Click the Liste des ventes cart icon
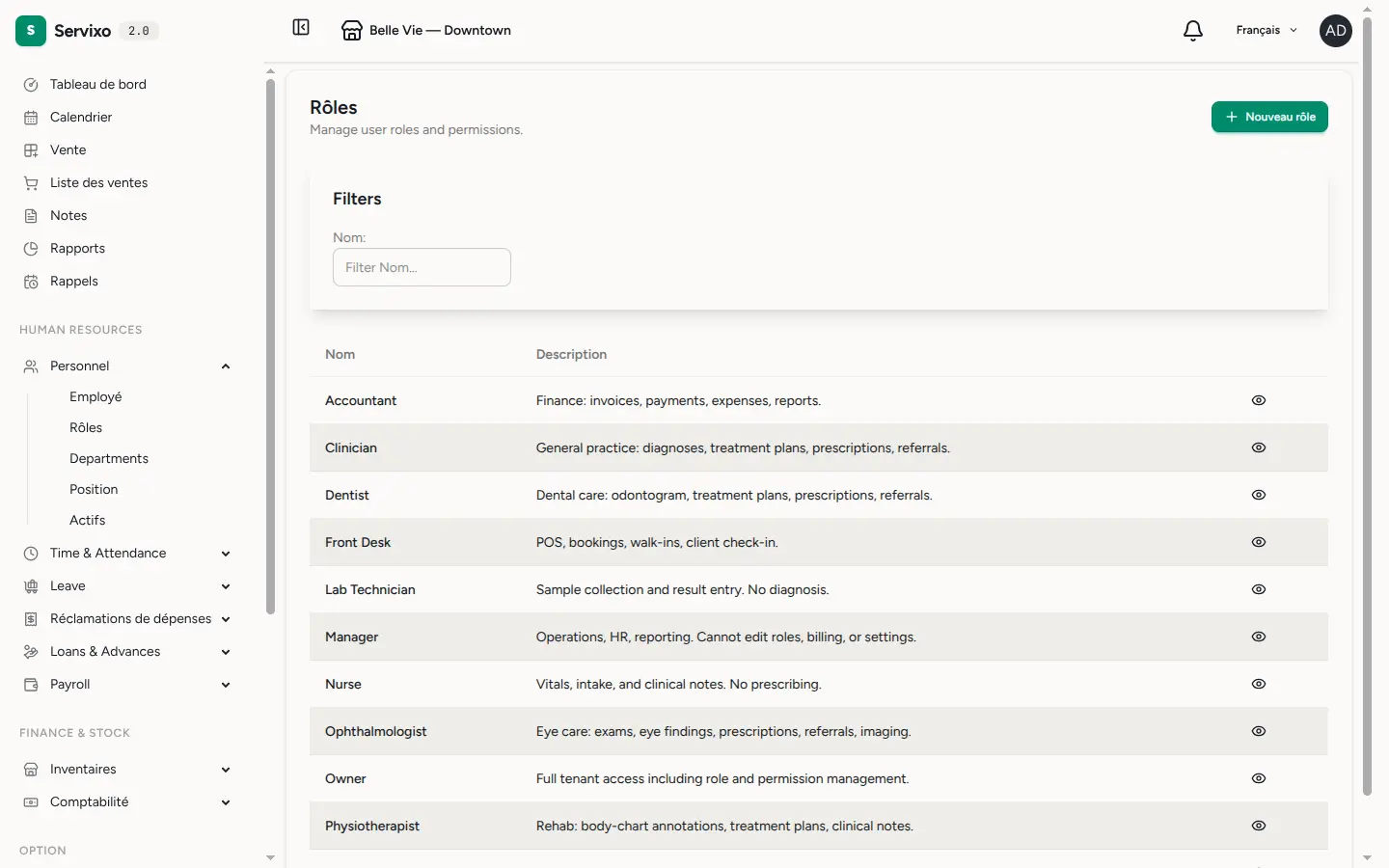 [x=31, y=182]
